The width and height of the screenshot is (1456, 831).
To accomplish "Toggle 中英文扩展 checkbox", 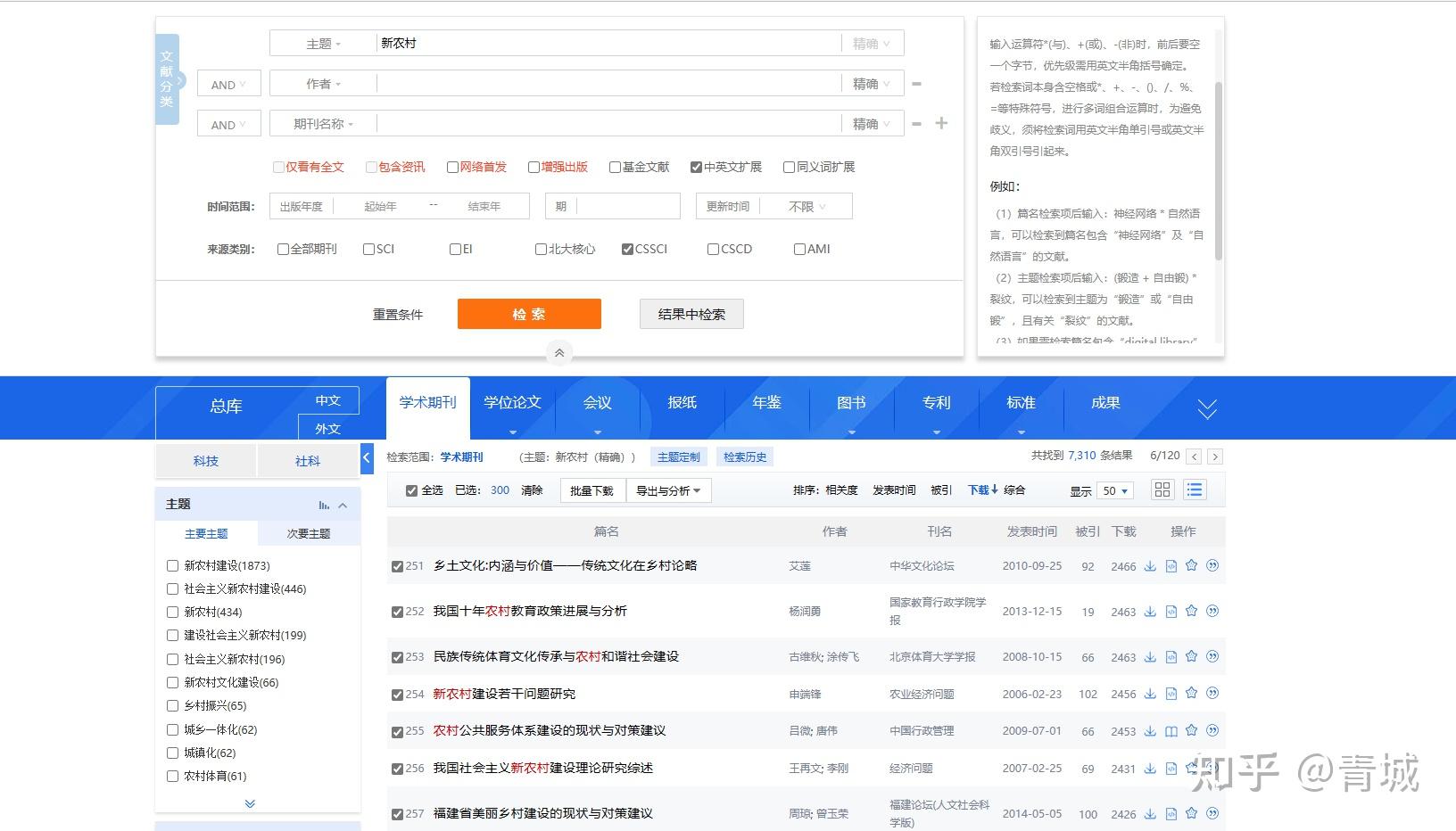I will tap(696, 167).
